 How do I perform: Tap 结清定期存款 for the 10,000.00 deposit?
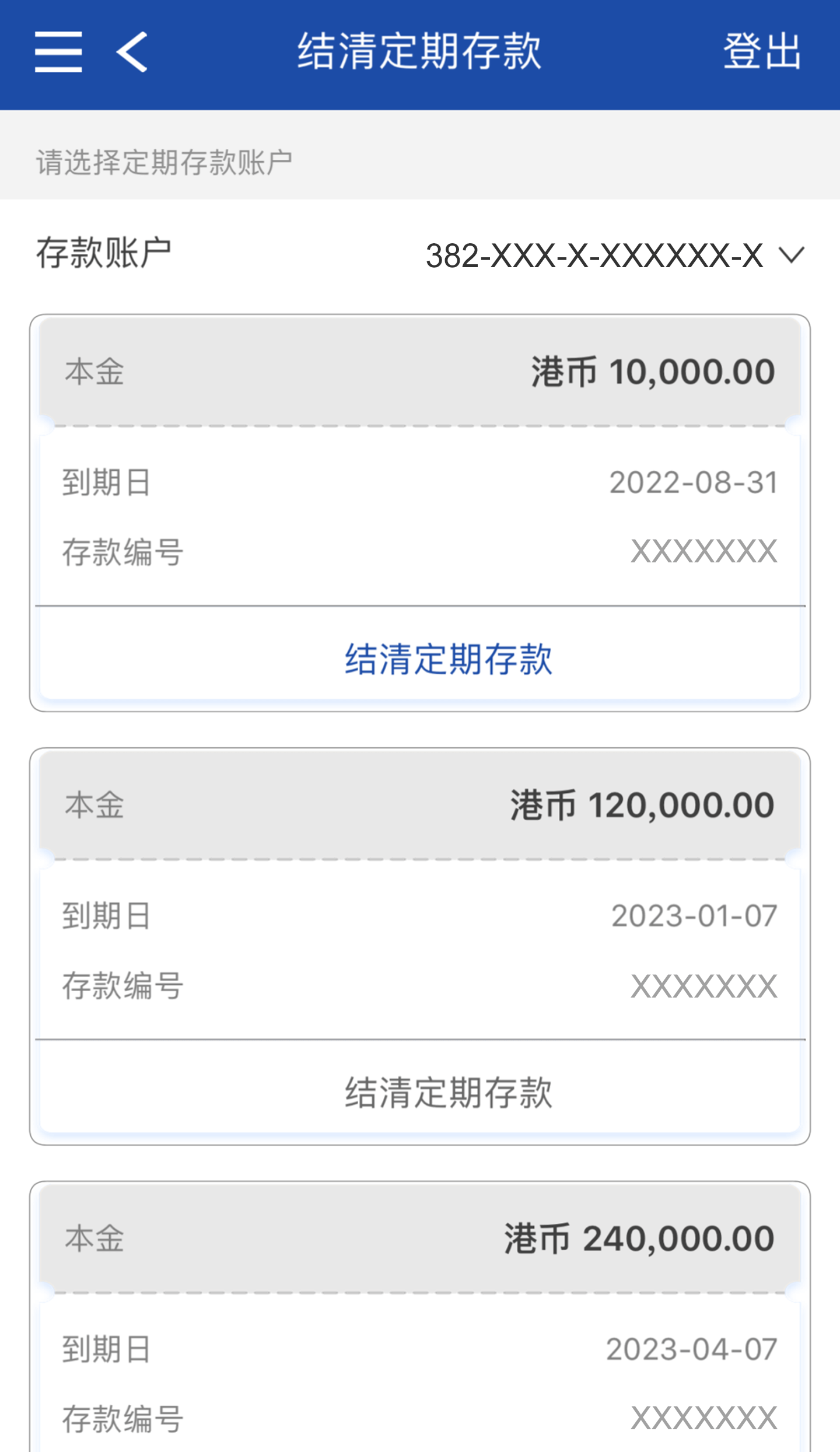448,659
